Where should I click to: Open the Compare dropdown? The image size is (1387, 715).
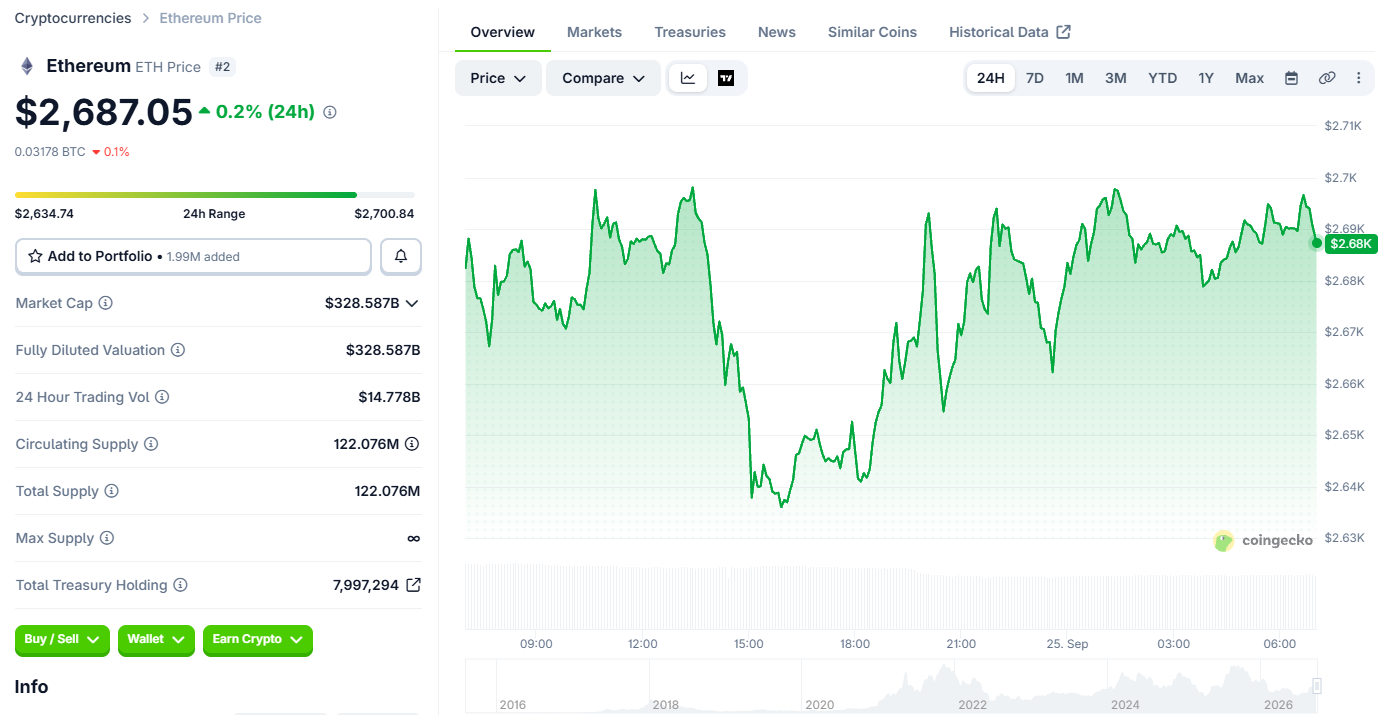click(603, 78)
